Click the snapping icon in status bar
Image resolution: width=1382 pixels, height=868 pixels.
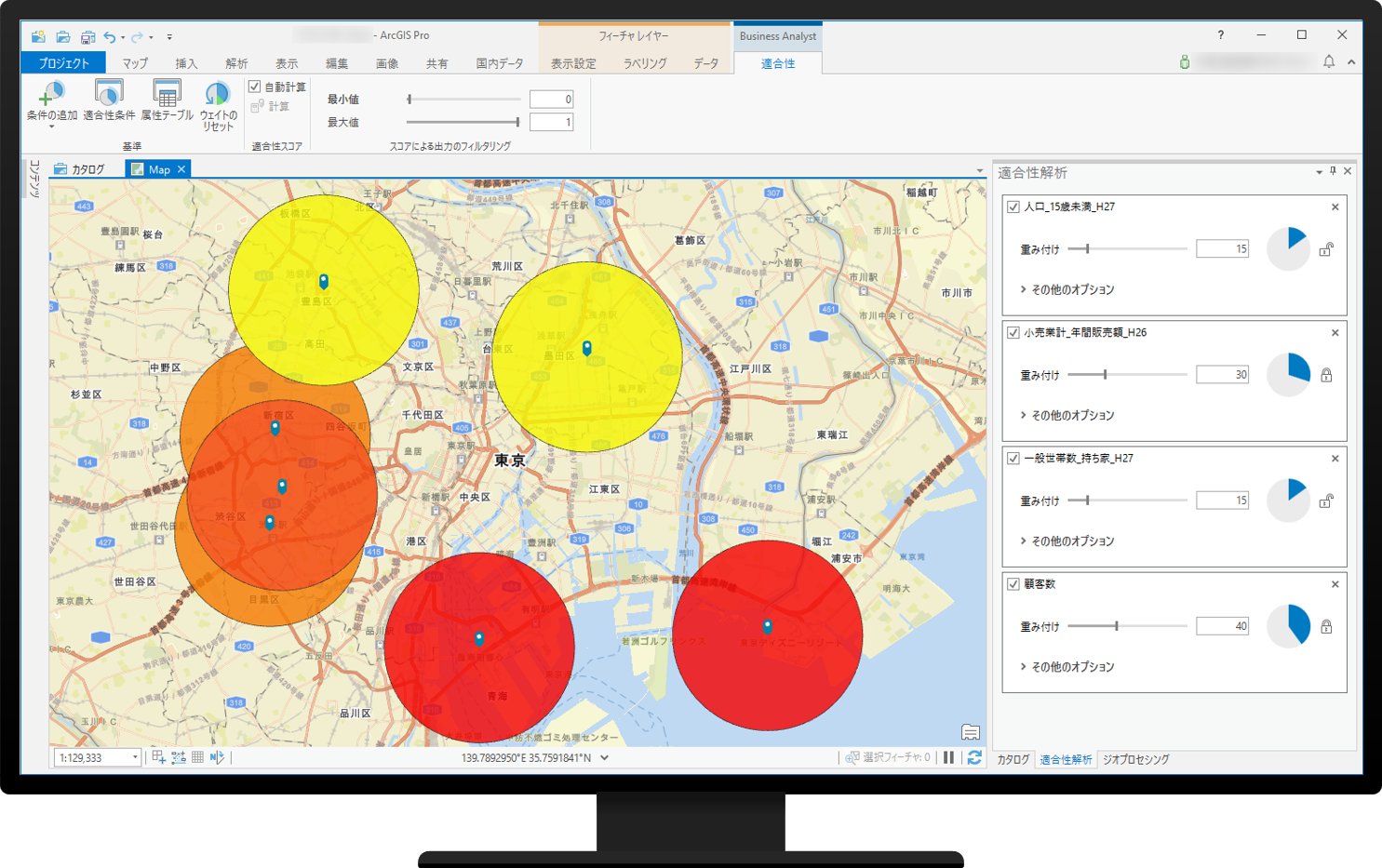coord(179,757)
